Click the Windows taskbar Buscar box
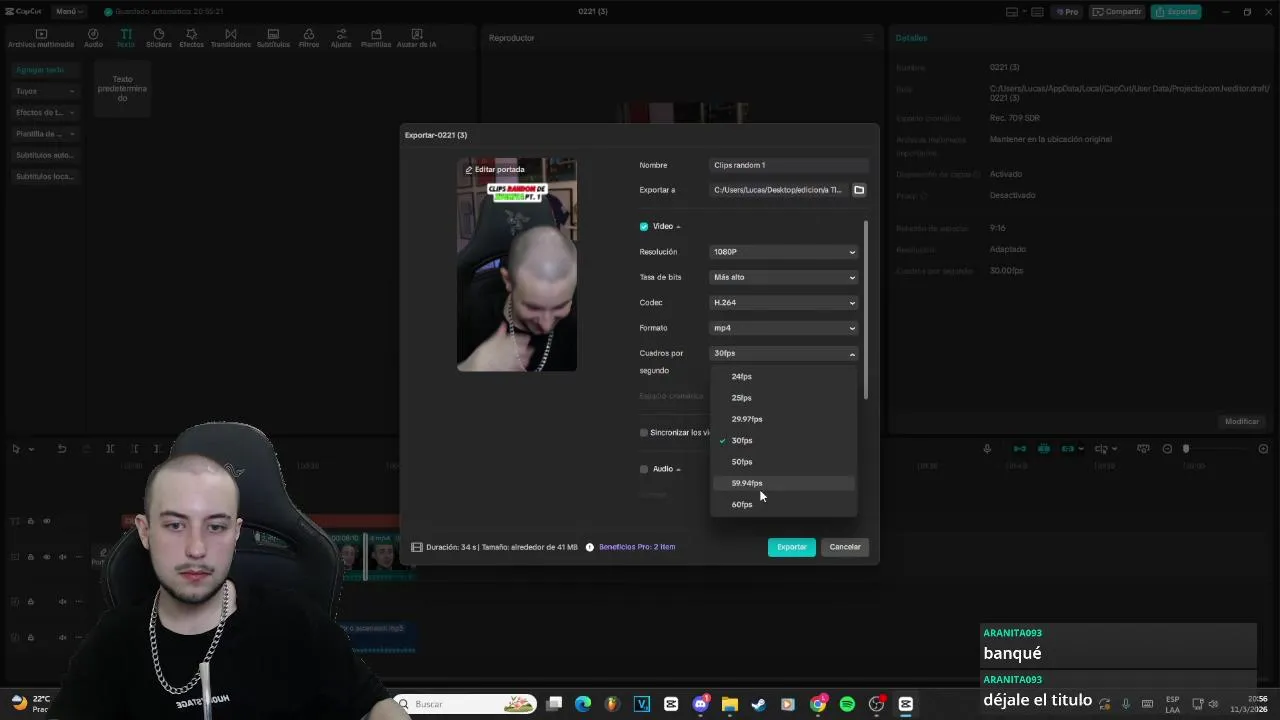Image resolution: width=1280 pixels, height=720 pixels. 465,704
